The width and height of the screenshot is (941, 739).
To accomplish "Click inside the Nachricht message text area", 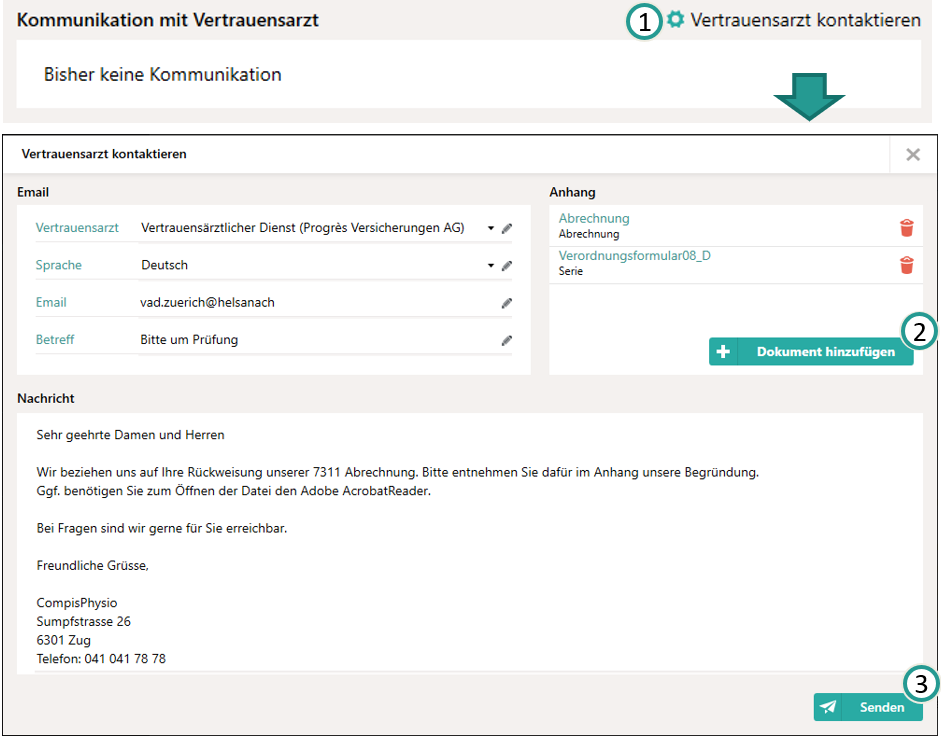I will point(470,540).
